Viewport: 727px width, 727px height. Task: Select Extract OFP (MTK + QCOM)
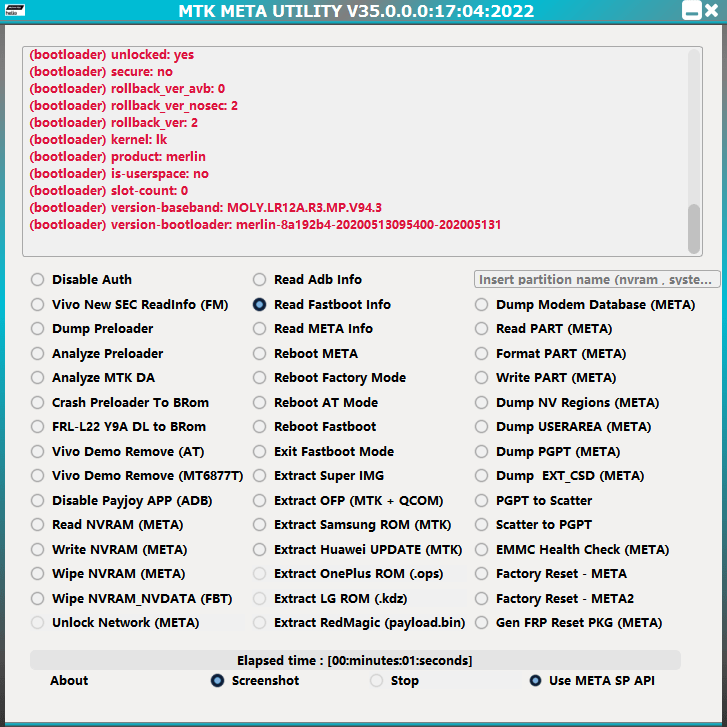click(x=260, y=501)
